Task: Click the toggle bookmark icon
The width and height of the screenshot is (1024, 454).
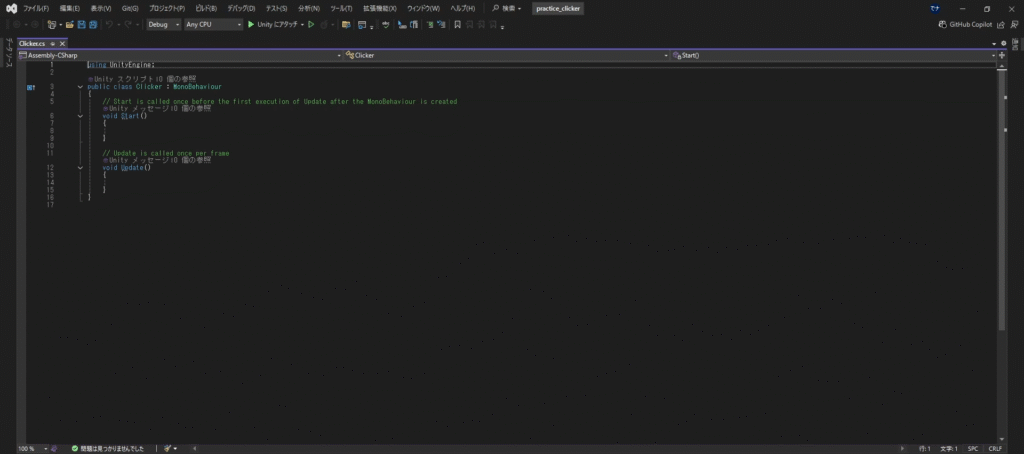Action: pos(457,24)
